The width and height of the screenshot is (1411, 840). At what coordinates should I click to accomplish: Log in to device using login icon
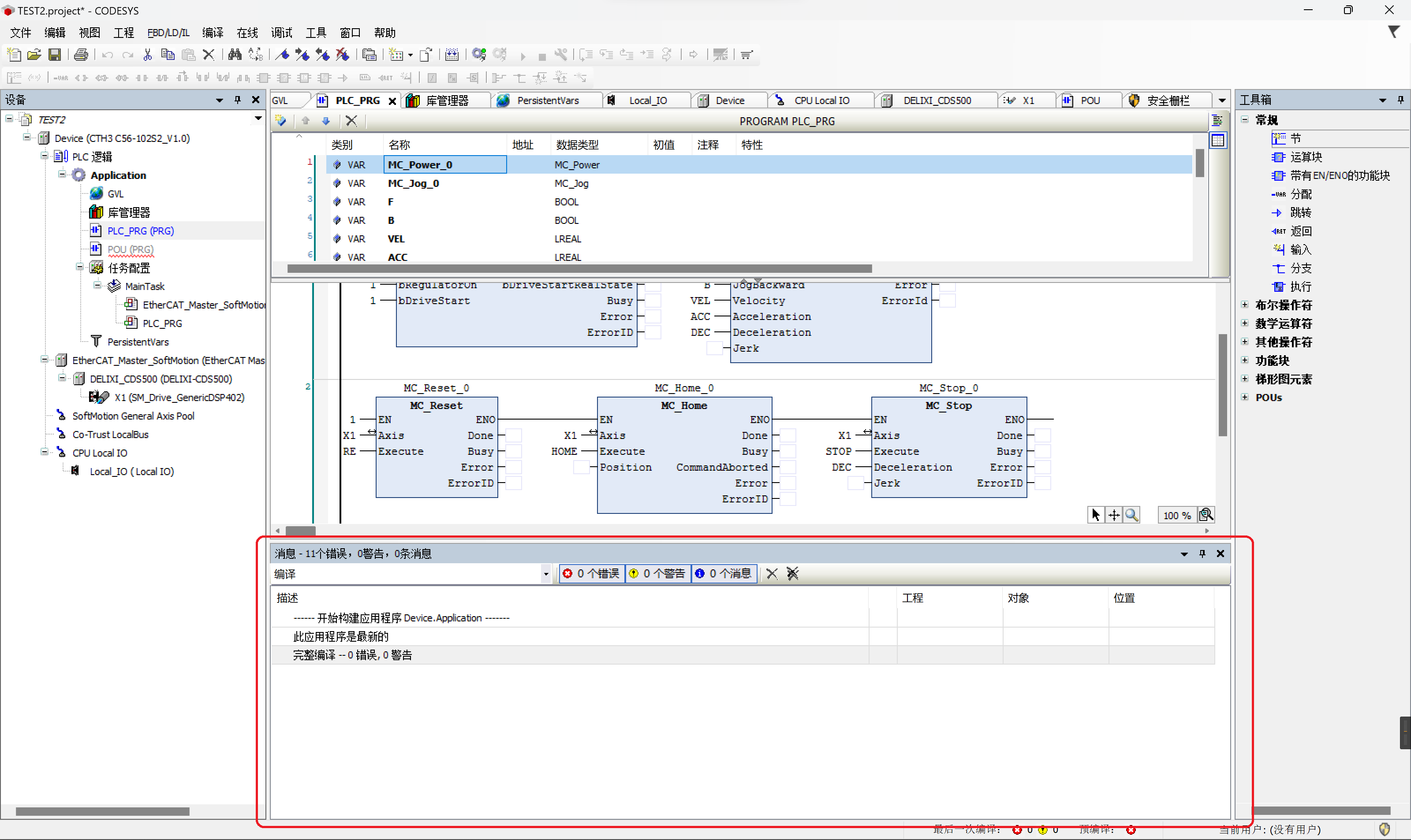(479, 55)
